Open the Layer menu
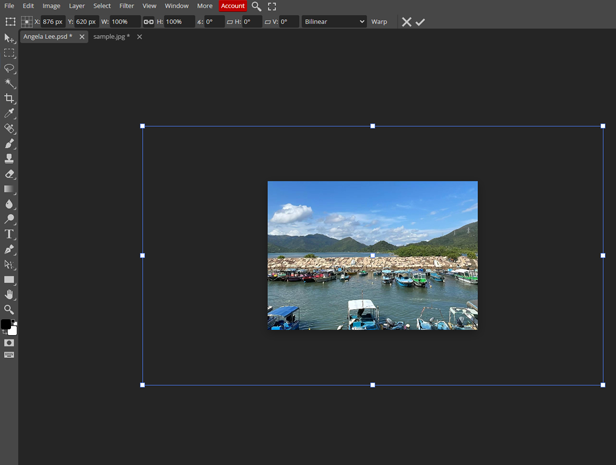 (77, 6)
